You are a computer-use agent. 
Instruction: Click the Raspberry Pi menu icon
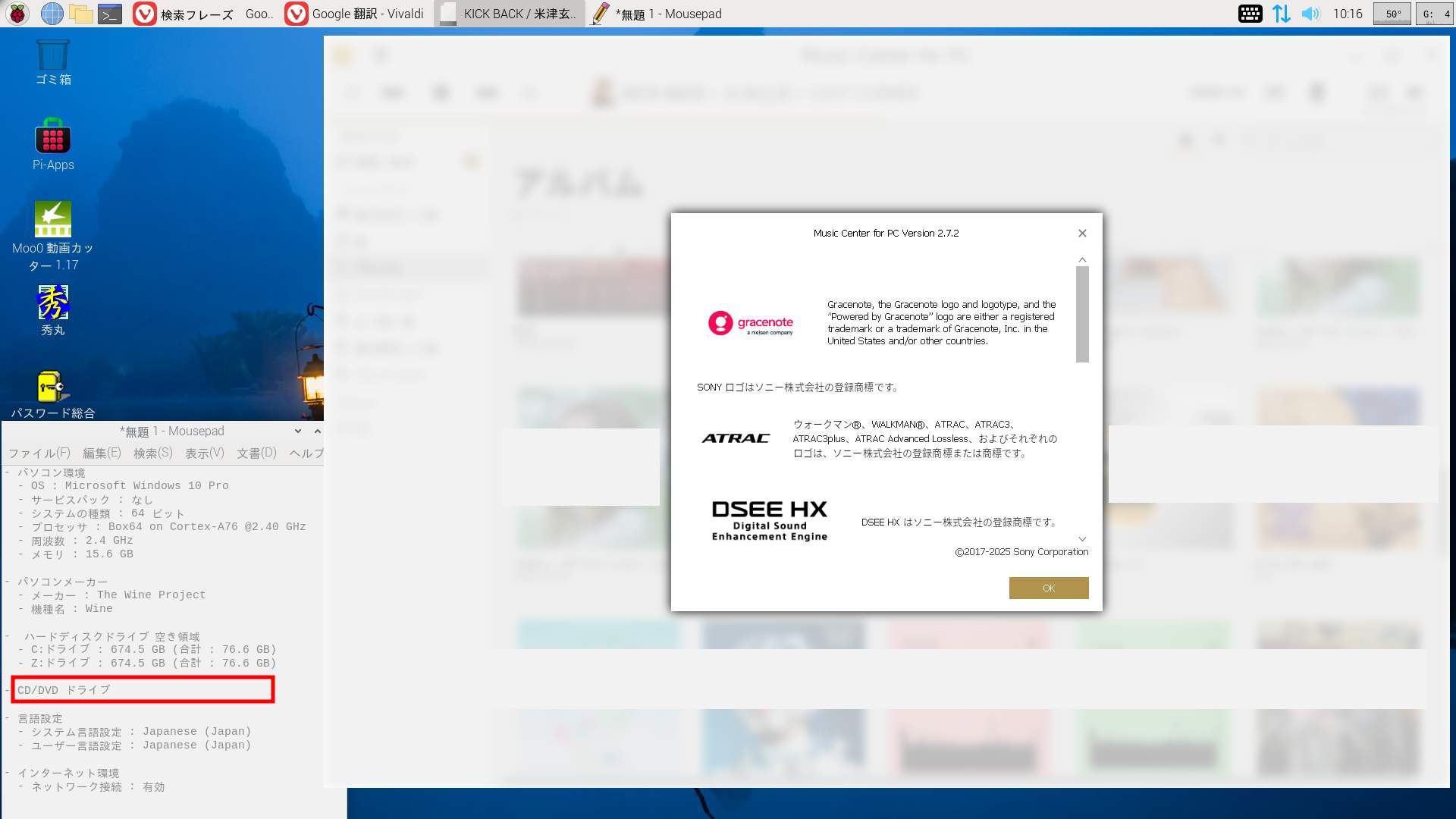17,14
